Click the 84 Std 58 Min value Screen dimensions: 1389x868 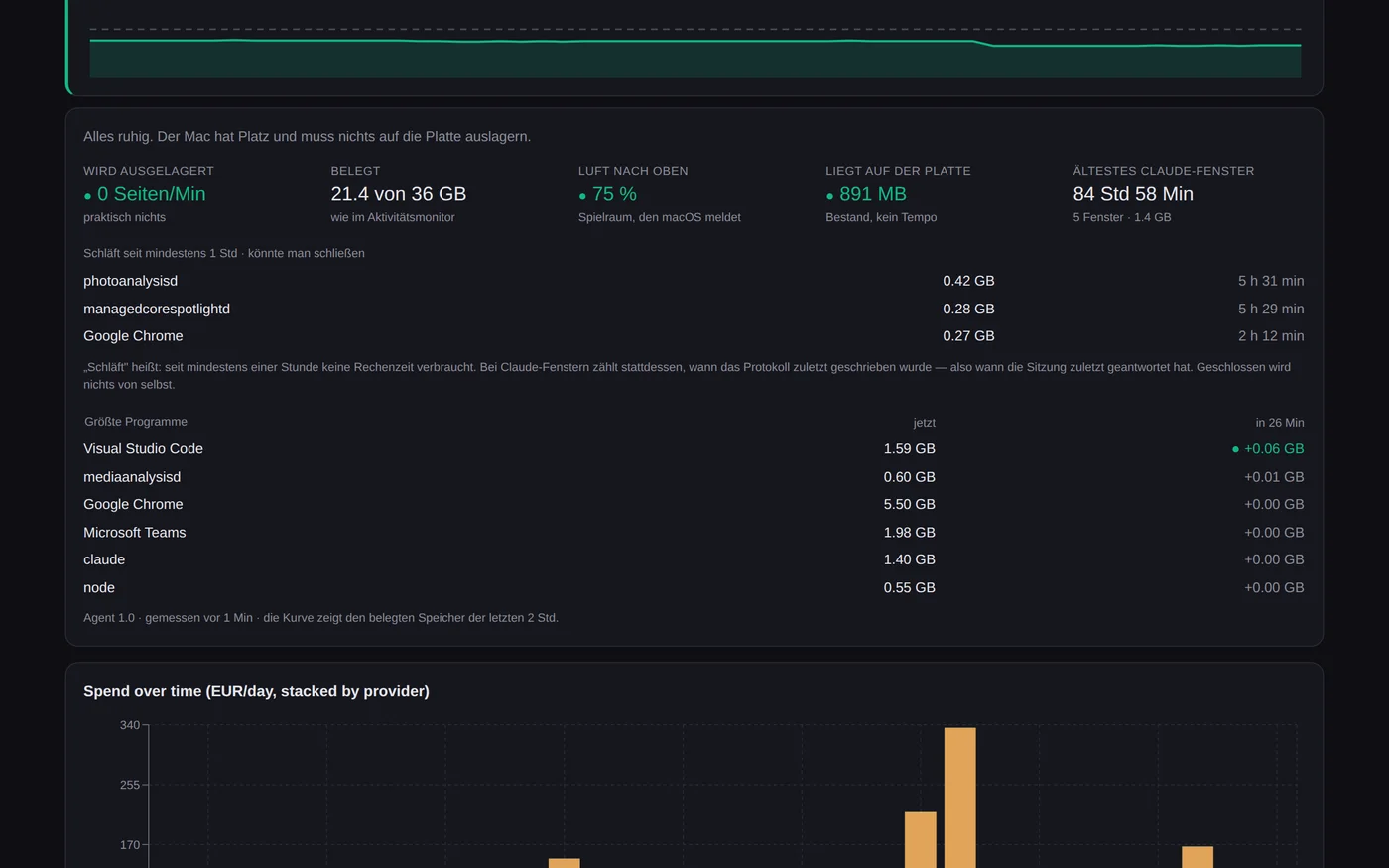[1133, 194]
